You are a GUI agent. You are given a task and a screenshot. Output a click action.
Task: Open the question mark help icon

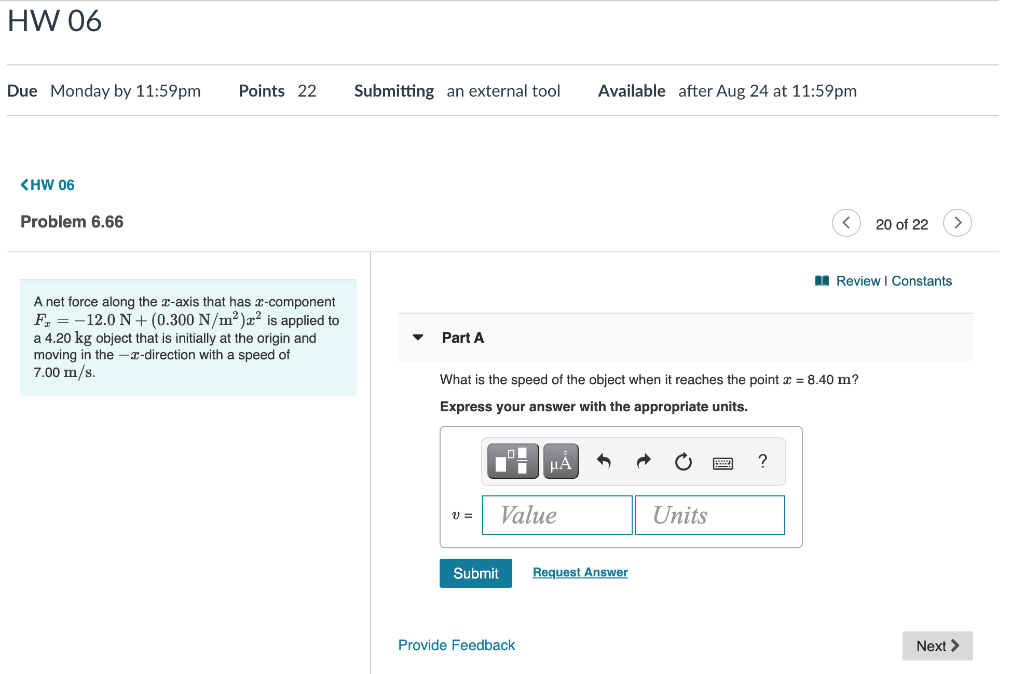pos(762,461)
